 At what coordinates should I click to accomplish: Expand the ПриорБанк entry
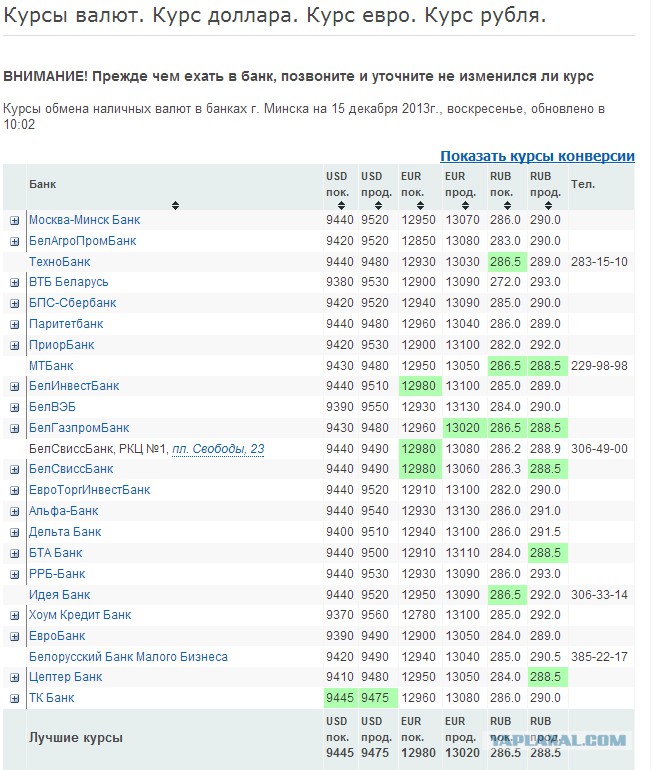15,345
